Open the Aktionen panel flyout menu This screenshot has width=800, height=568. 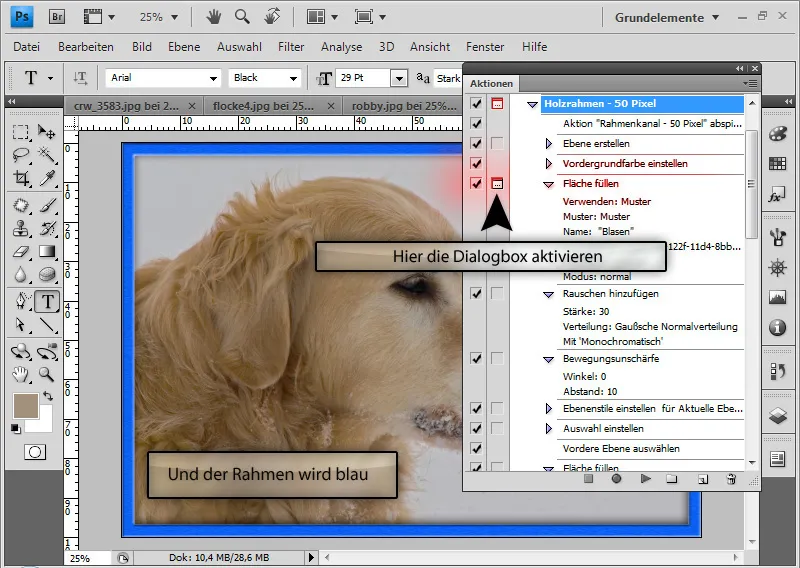coord(750,83)
